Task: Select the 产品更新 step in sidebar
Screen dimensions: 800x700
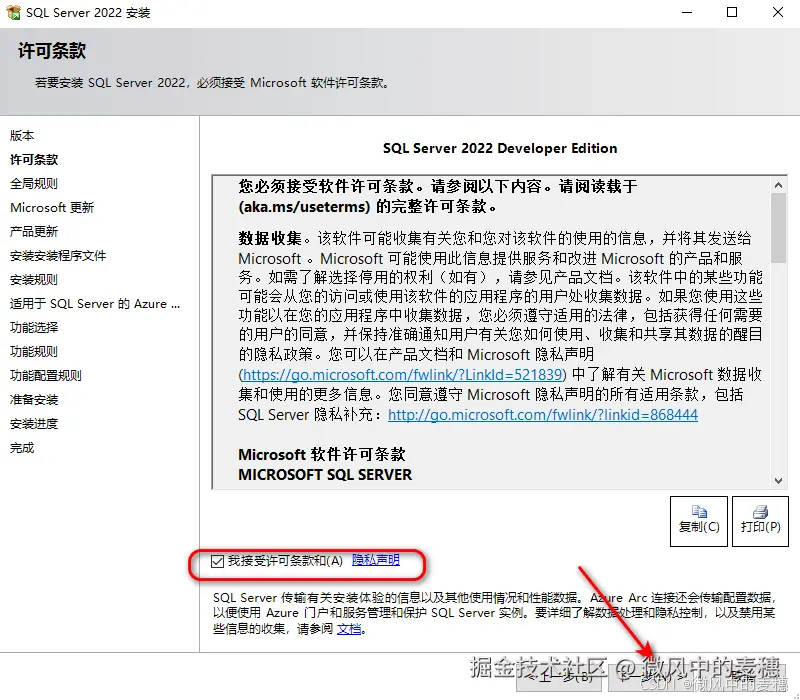Action: [x=34, y=232]
